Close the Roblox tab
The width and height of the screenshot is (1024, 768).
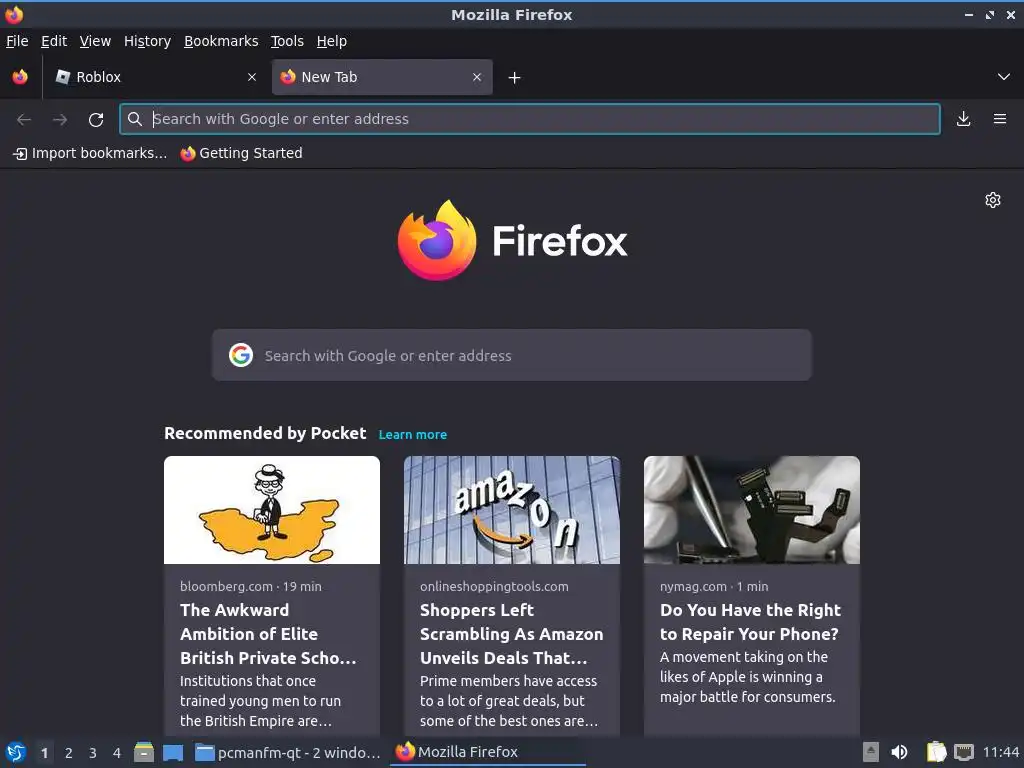click(252, 77)
